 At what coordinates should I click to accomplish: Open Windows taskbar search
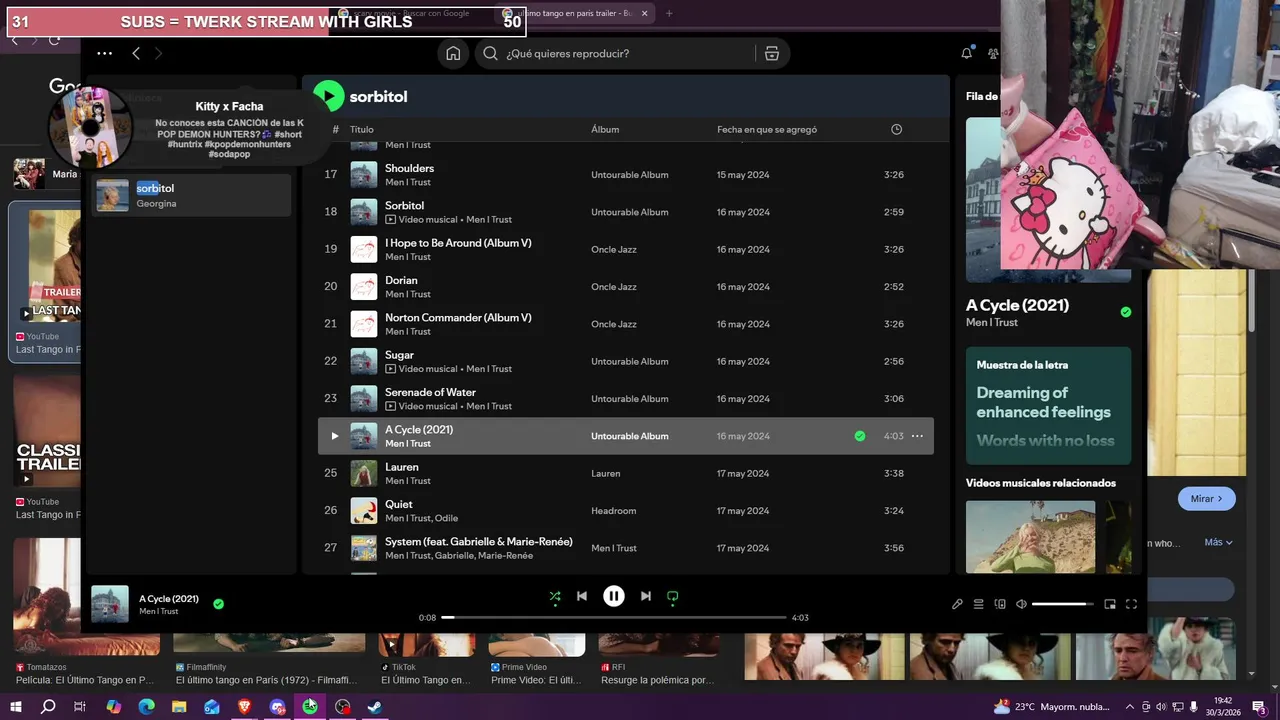tap(48, 706)
